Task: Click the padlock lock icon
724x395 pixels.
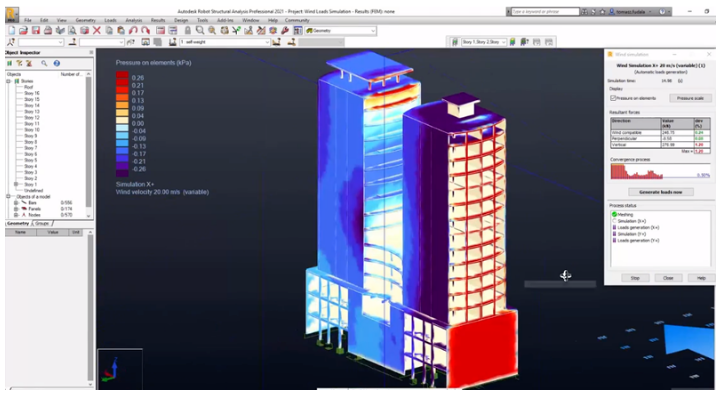Action: (x=187, y=30)
